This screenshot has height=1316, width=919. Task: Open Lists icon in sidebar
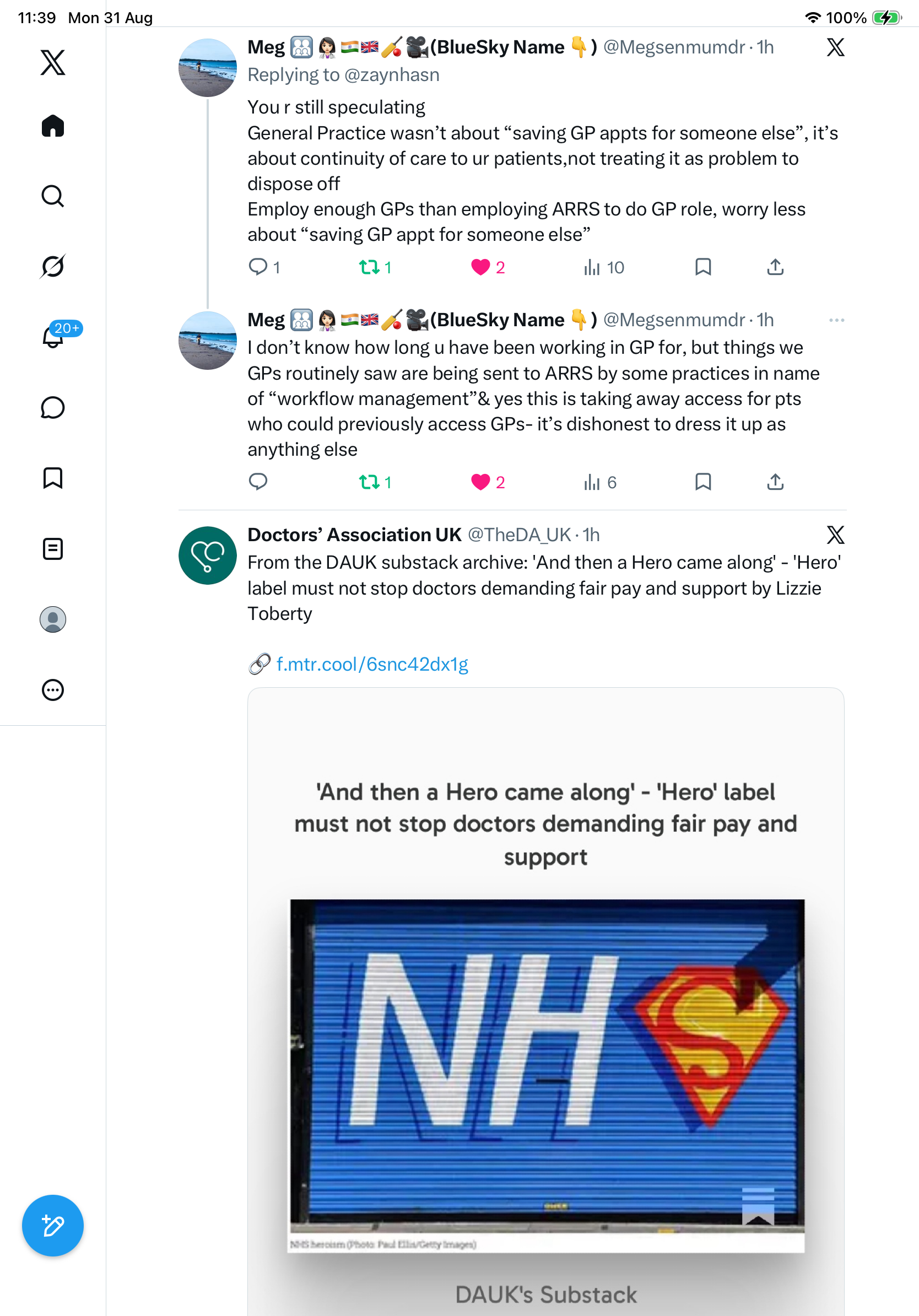(53, 549)
